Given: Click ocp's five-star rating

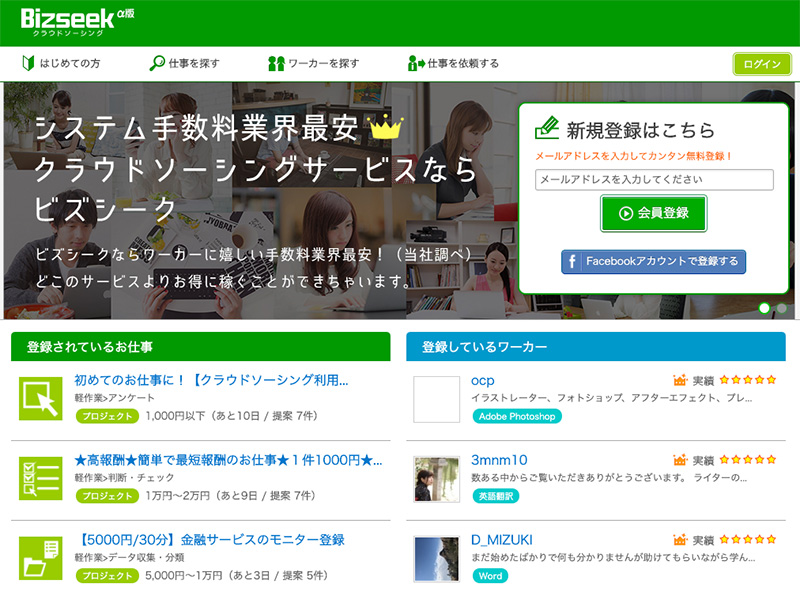Looking at the screenshot, I should [748, 380].
